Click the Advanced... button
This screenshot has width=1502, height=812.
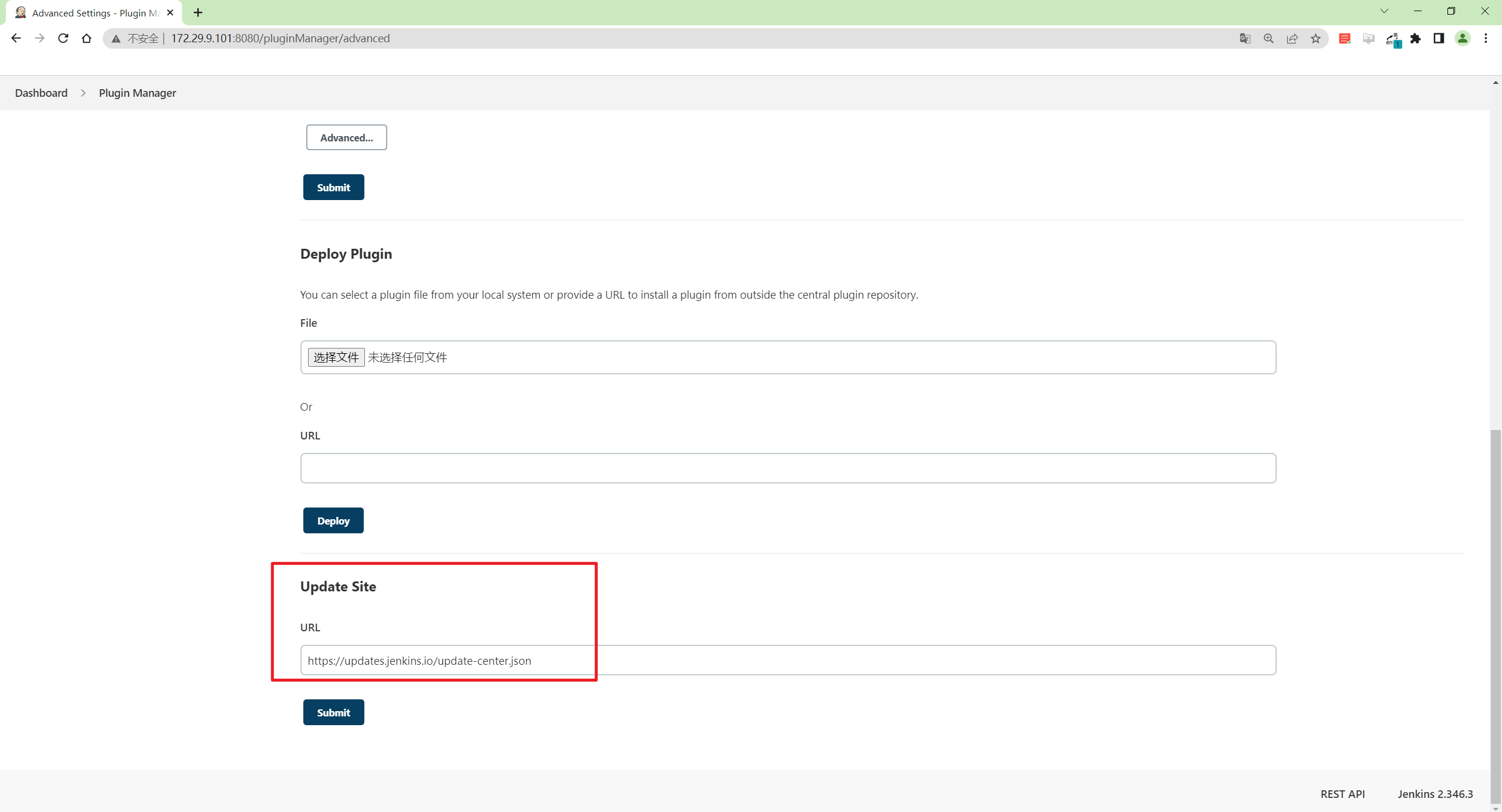point(346,137)
